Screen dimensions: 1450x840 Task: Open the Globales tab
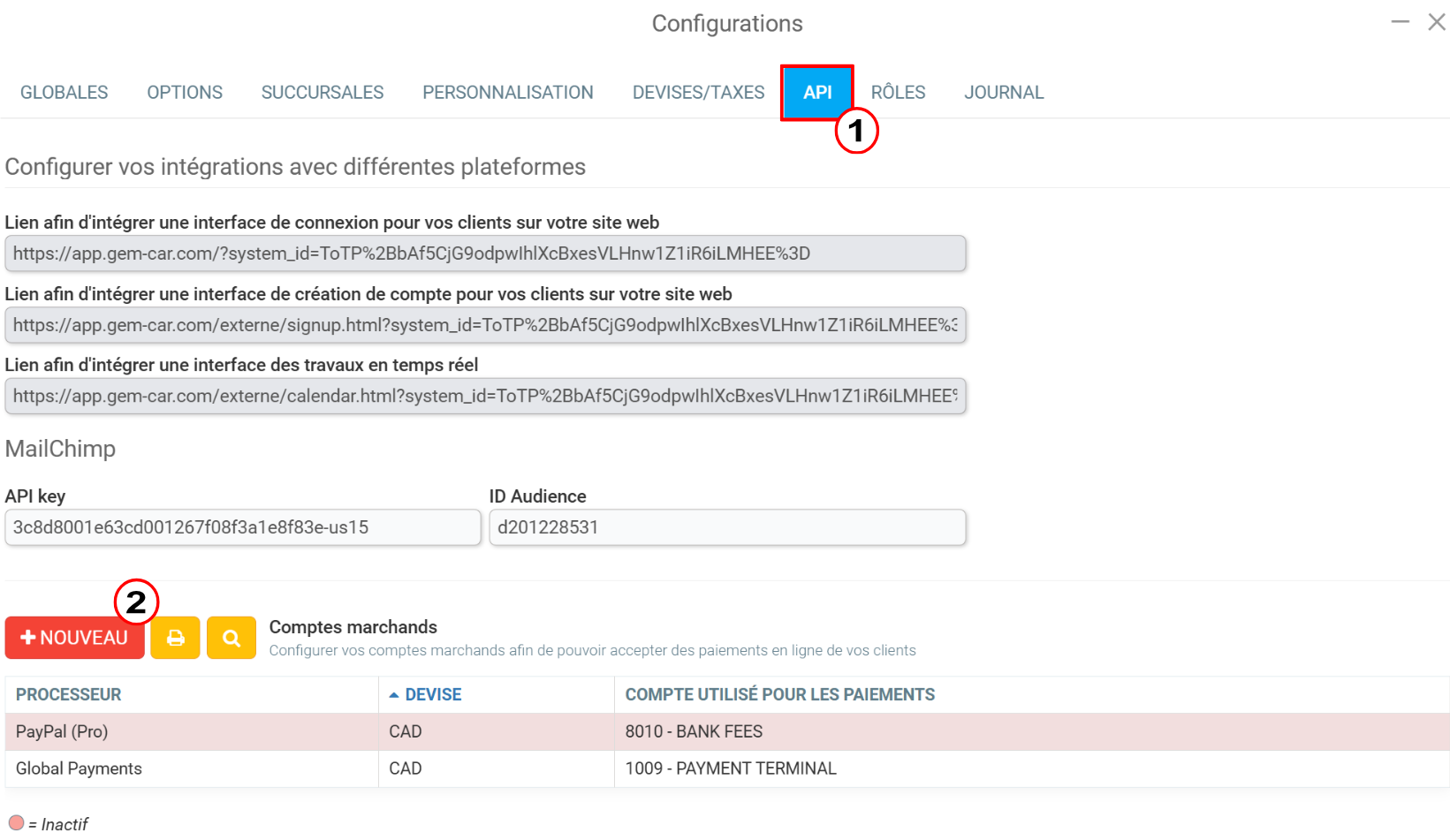pyautogui.click(x=64, y=93)
